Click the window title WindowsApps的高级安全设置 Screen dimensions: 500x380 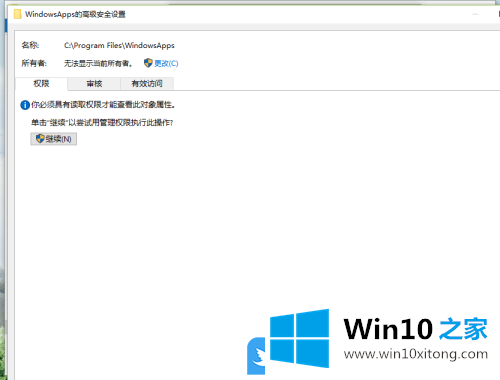(75, 14)
